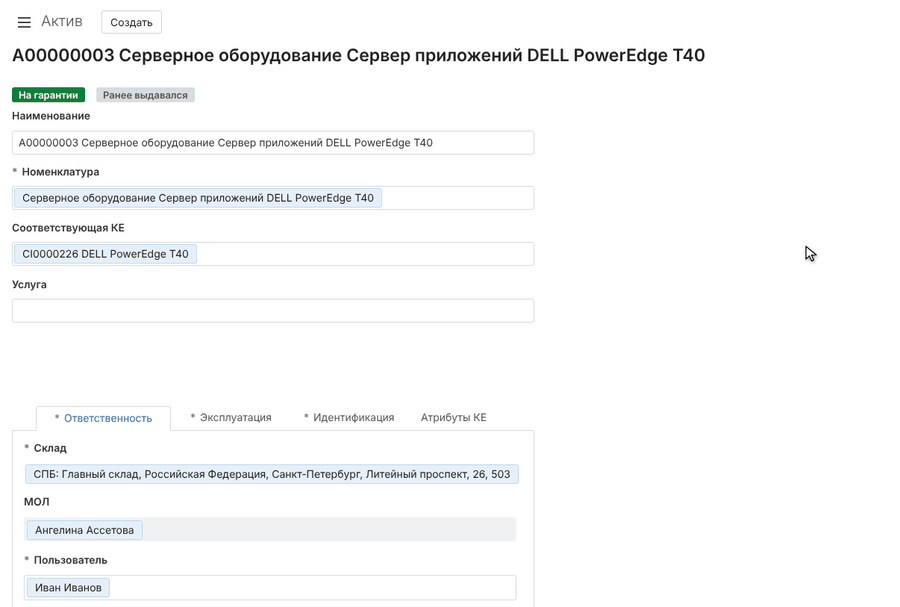Click the На гарантии status badge
The height and width of the screenshot is (607, 900).
(x=48, y=95)
